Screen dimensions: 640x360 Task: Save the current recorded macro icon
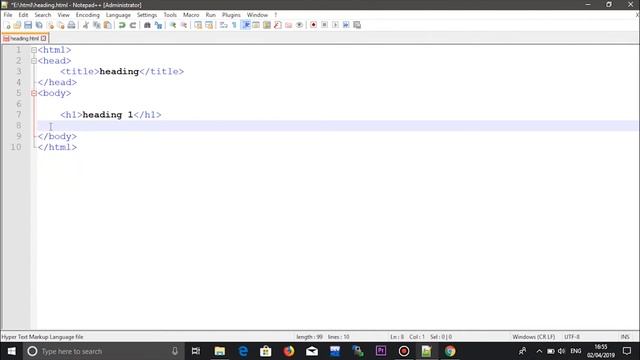point(357,25)
